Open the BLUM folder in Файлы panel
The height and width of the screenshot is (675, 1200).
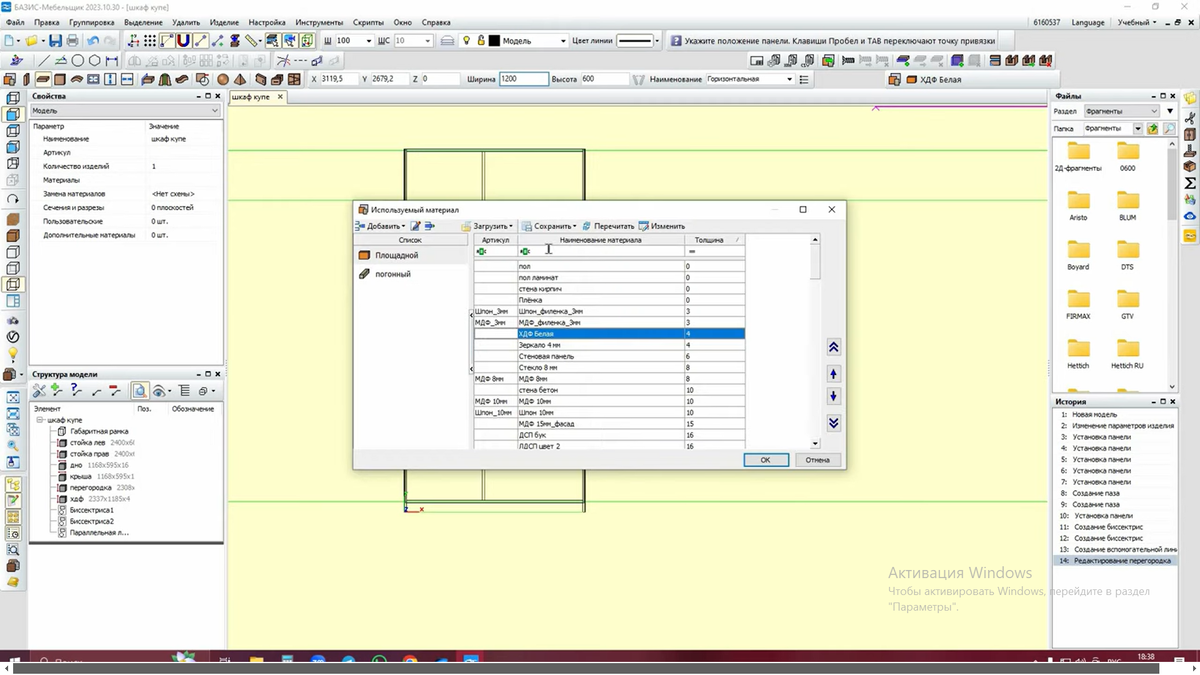1127,204
